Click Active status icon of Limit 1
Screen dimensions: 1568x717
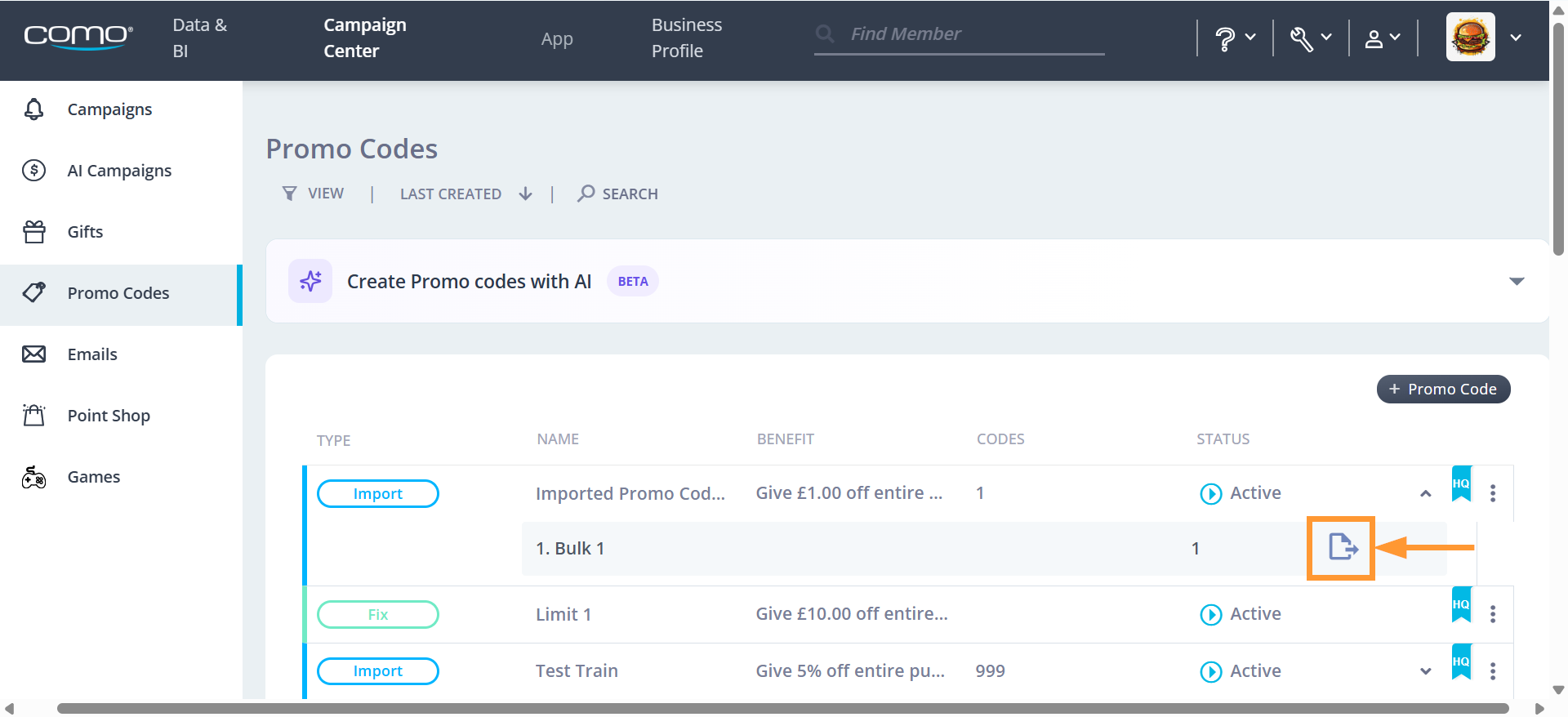[x=1210, y=614]
